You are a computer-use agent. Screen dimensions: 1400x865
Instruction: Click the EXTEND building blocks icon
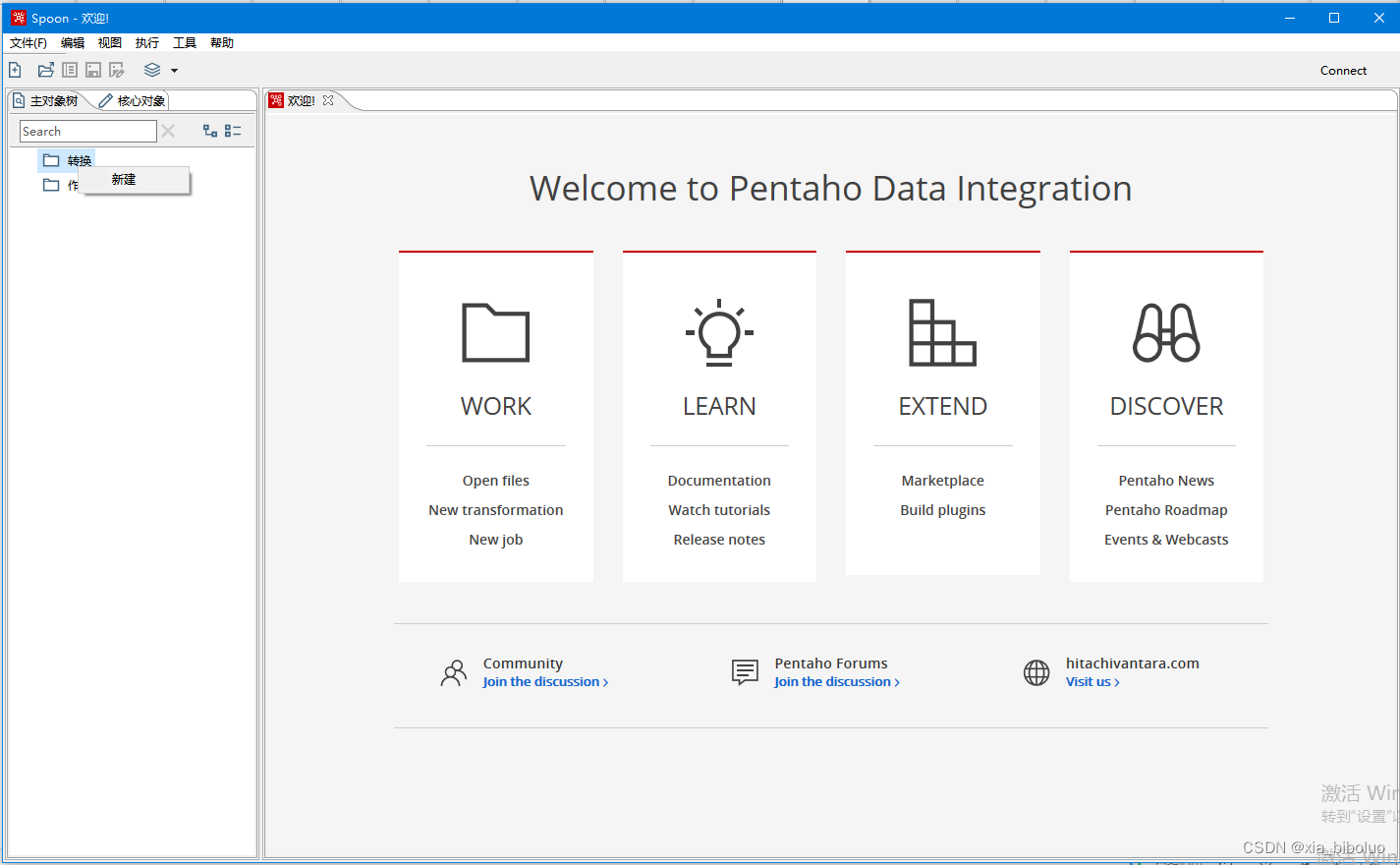942,332
